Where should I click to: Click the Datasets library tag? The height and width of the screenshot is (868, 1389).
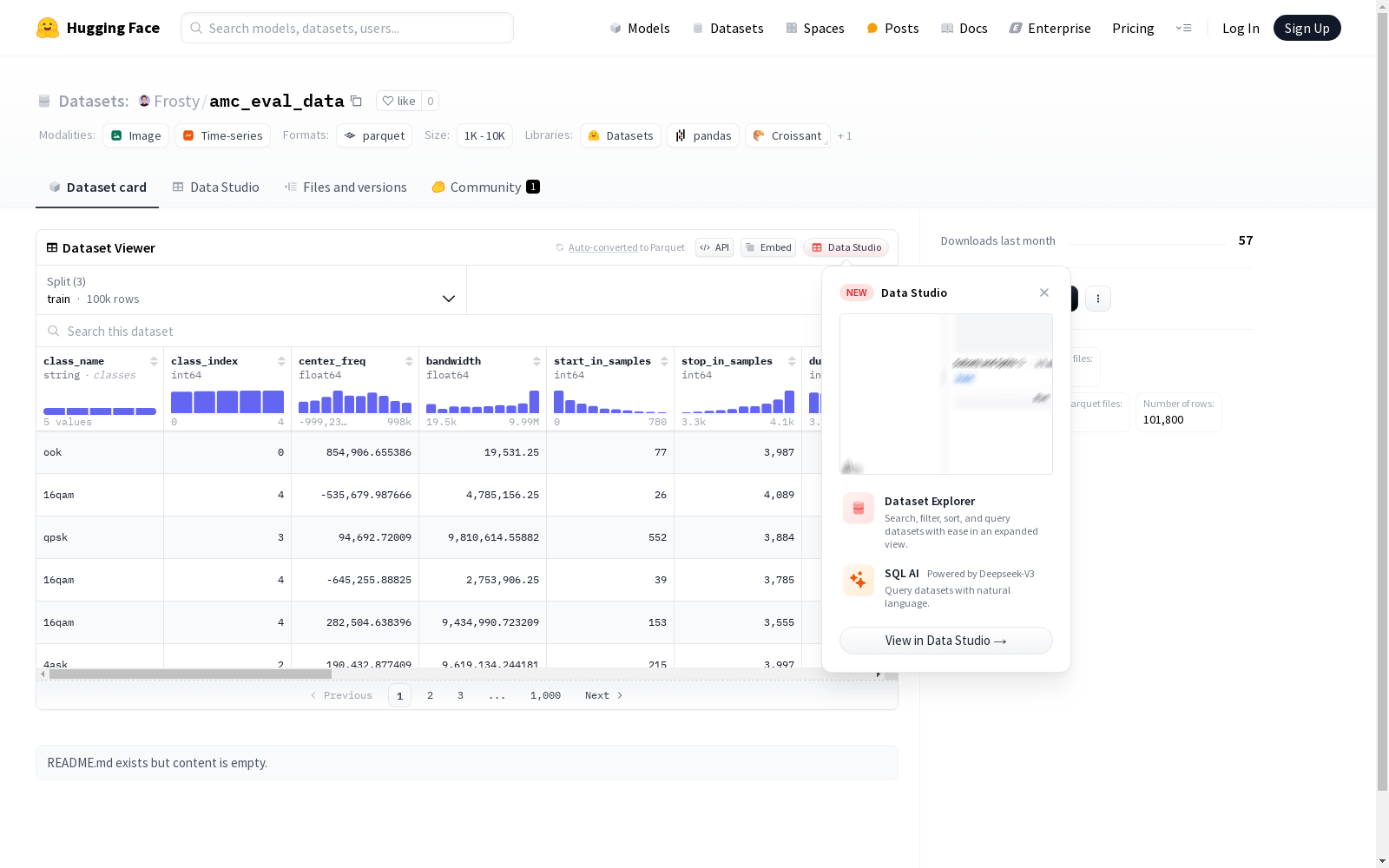(621, 135)
